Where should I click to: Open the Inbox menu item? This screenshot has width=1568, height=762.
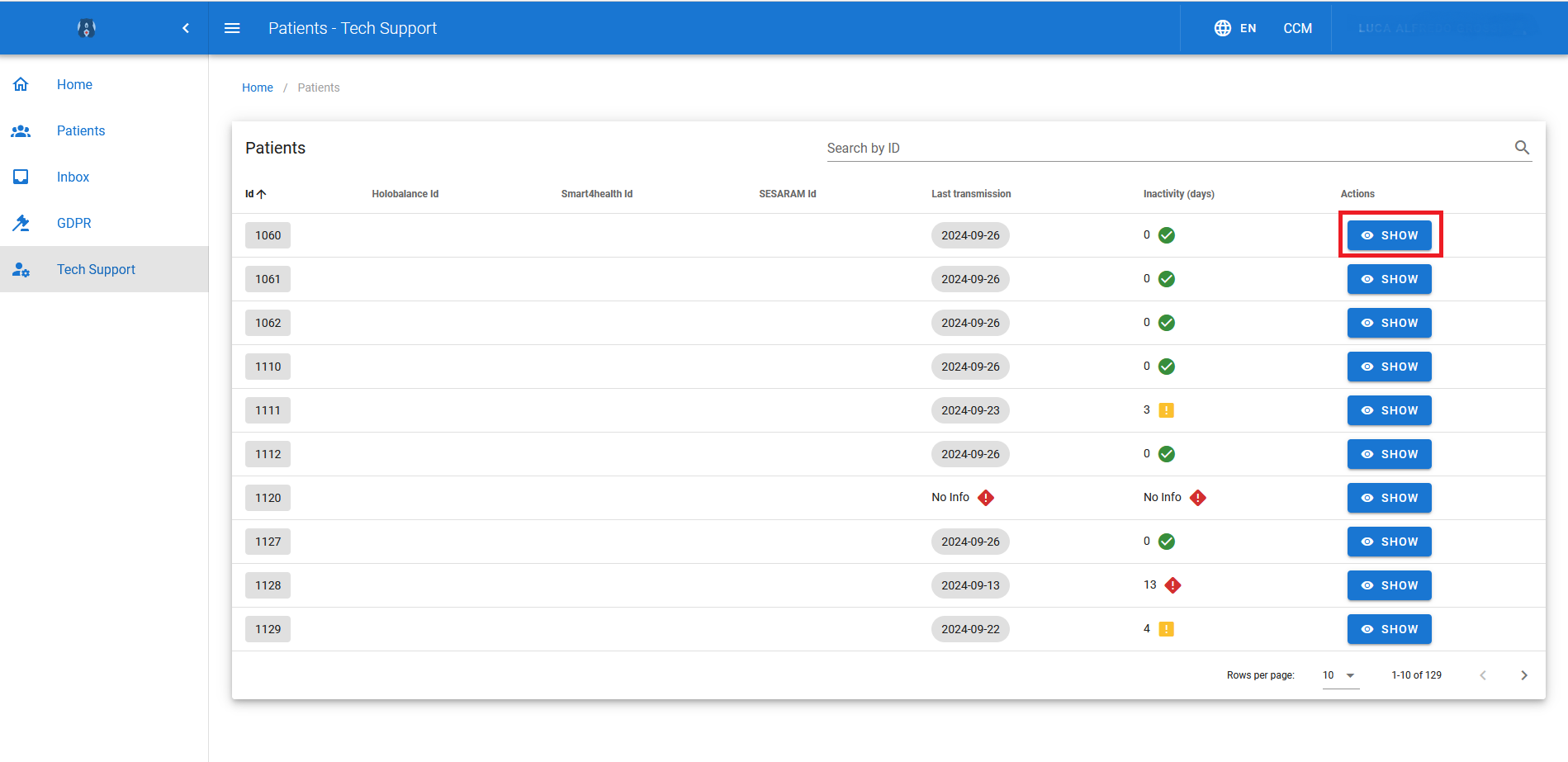pos(104,177)
